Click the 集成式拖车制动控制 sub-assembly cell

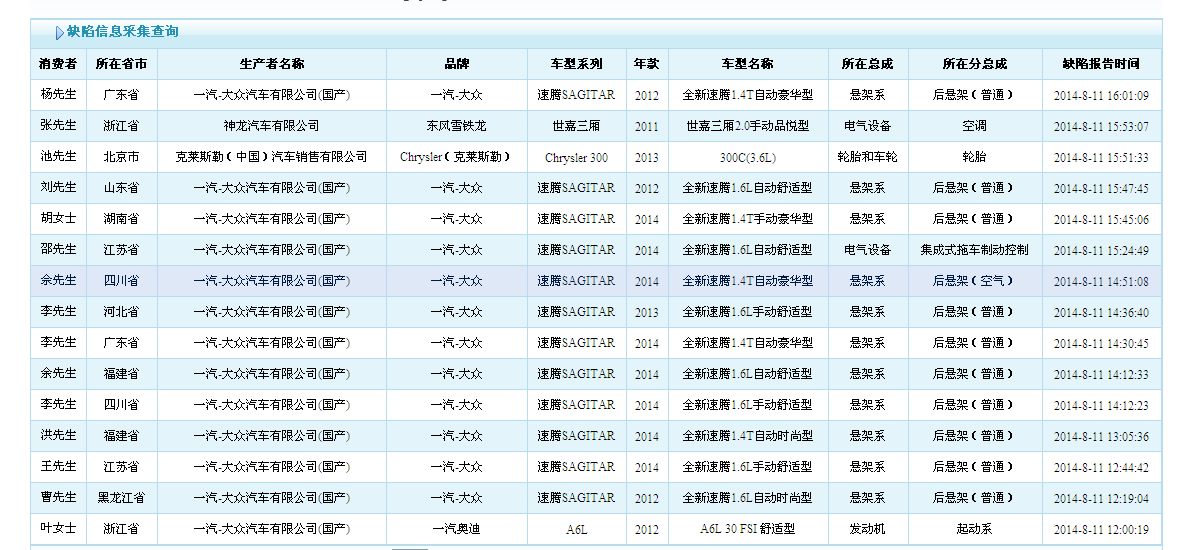(974, 250)
